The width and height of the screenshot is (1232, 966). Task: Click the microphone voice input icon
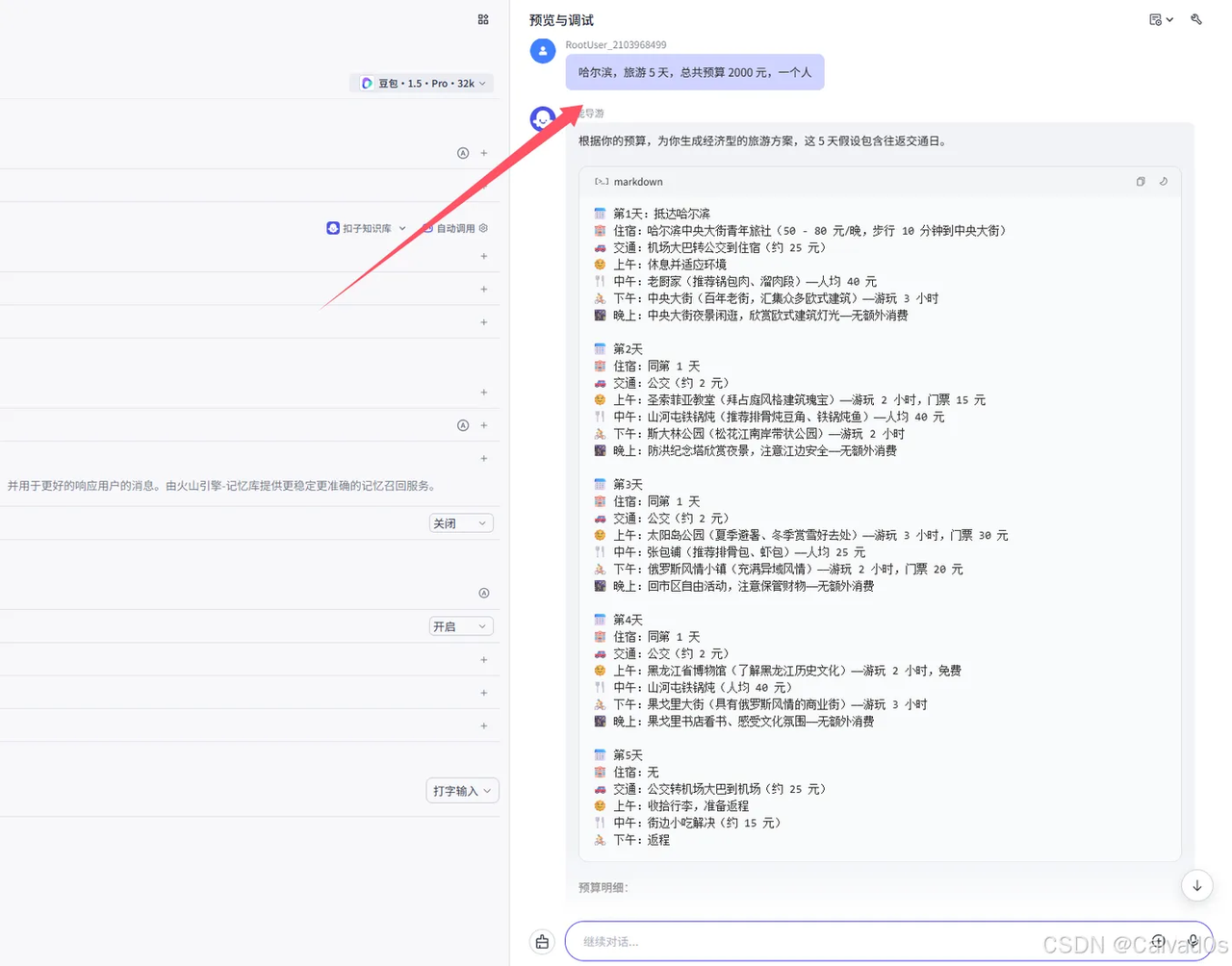tap(1193, 942)
